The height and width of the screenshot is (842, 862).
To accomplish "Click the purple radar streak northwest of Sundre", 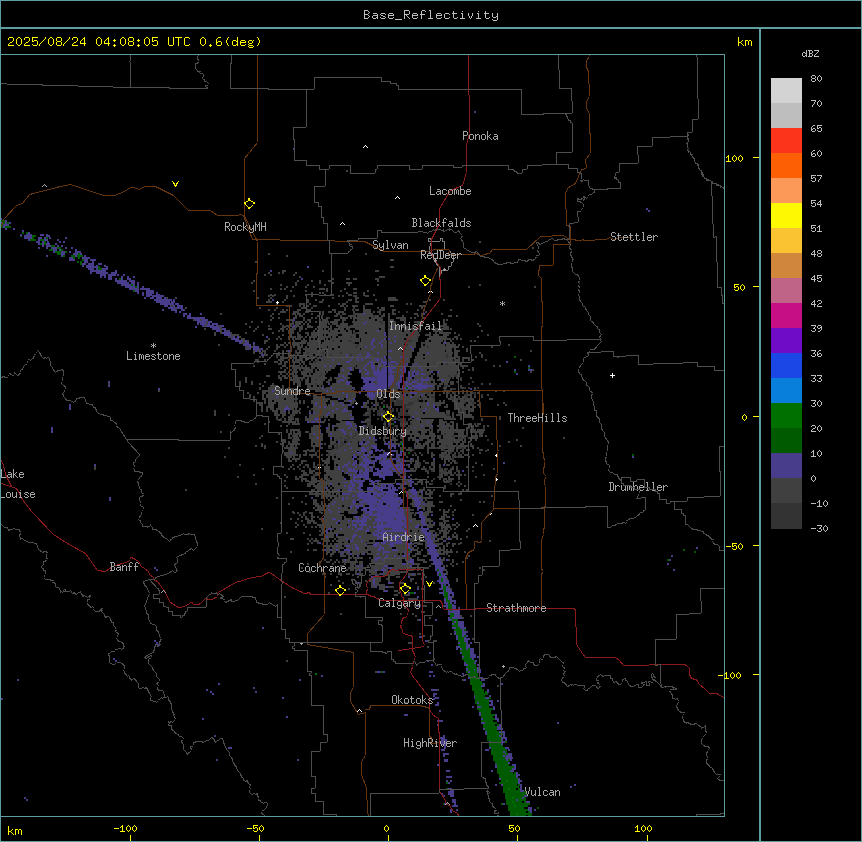I will coord(144,291).
